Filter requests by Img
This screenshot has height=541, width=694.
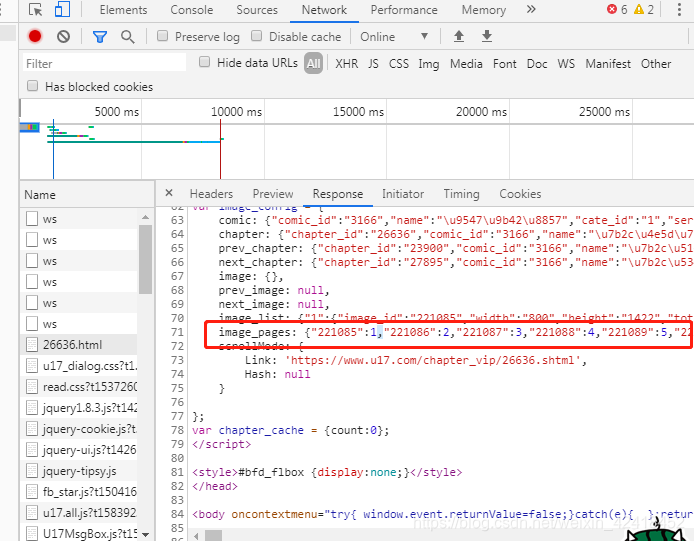click(x=428, y=64)
